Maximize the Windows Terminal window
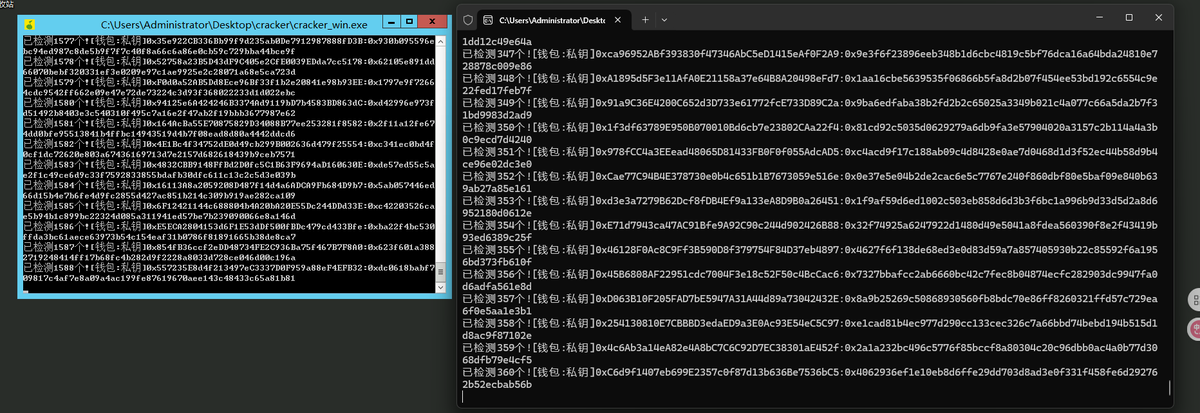This screenshot has width=1200, height=413. tap(1128, 18)
